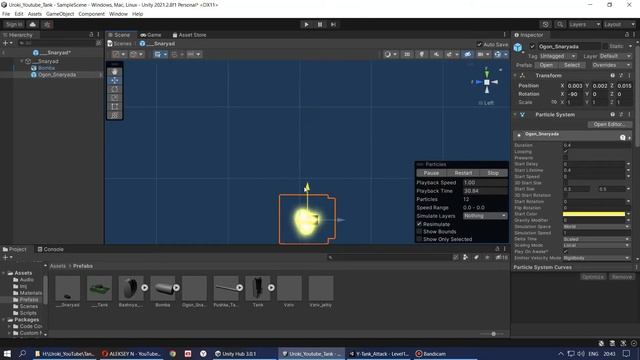Viewport: 640px width, 360px height.
Task: Click the favorite star icon in Project panel
Action: click(487, 257)
